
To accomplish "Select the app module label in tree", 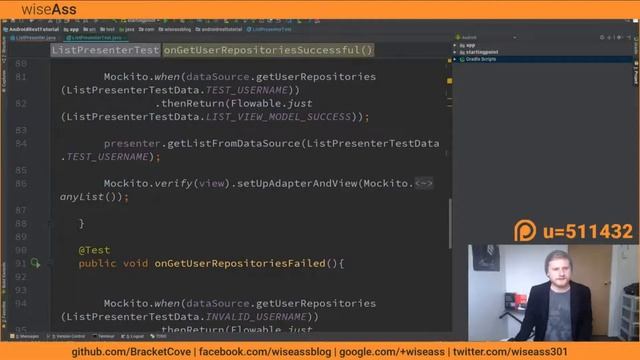I will pos(470,45).
